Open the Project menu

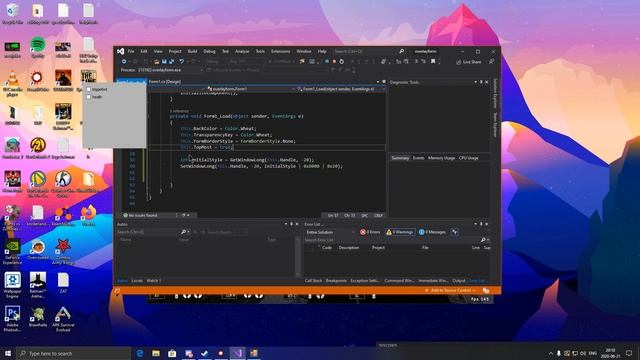pos(175,51)
